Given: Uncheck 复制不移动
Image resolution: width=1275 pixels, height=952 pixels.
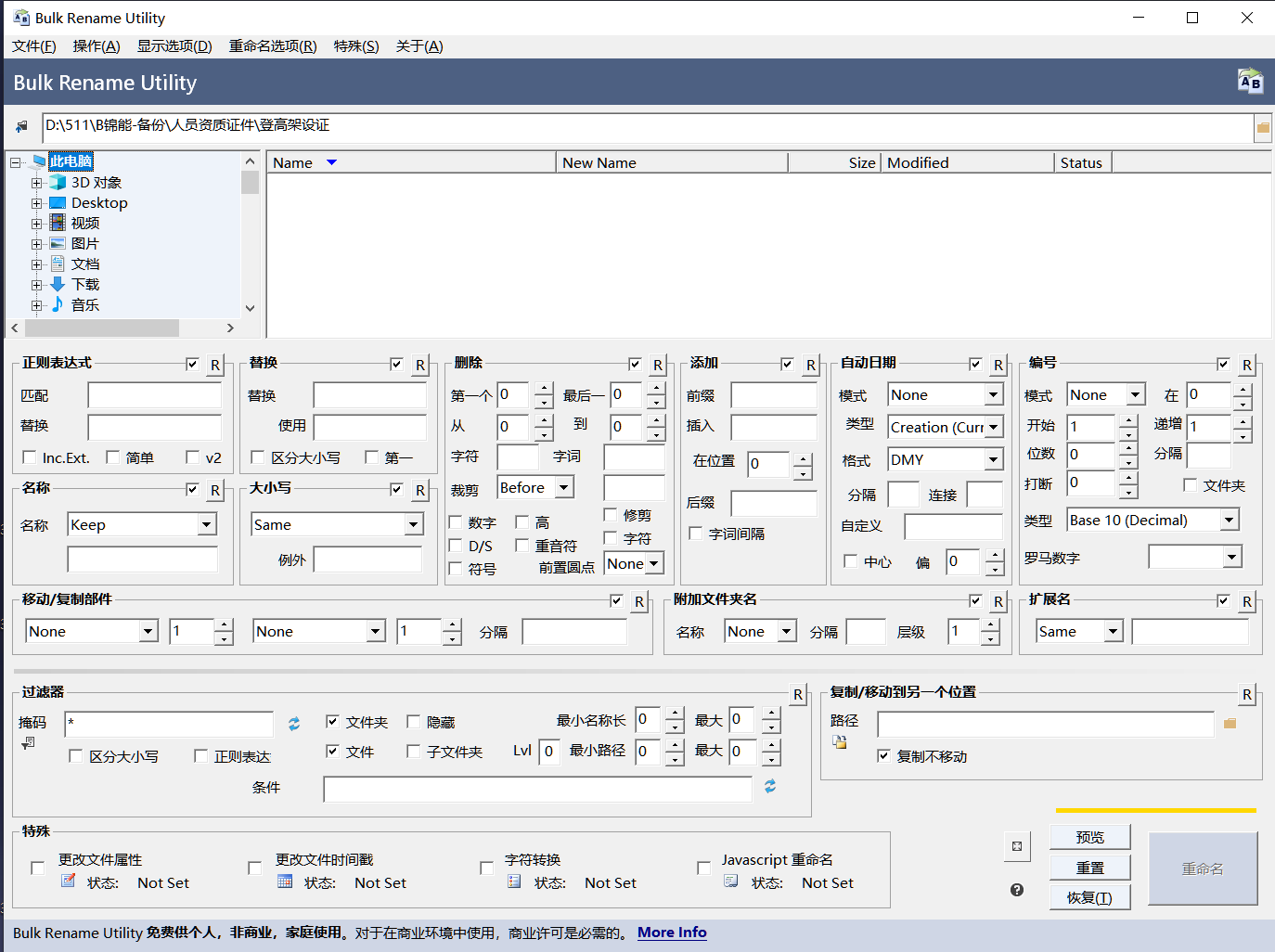Looking at the screenshot, I should click(883, 755).
